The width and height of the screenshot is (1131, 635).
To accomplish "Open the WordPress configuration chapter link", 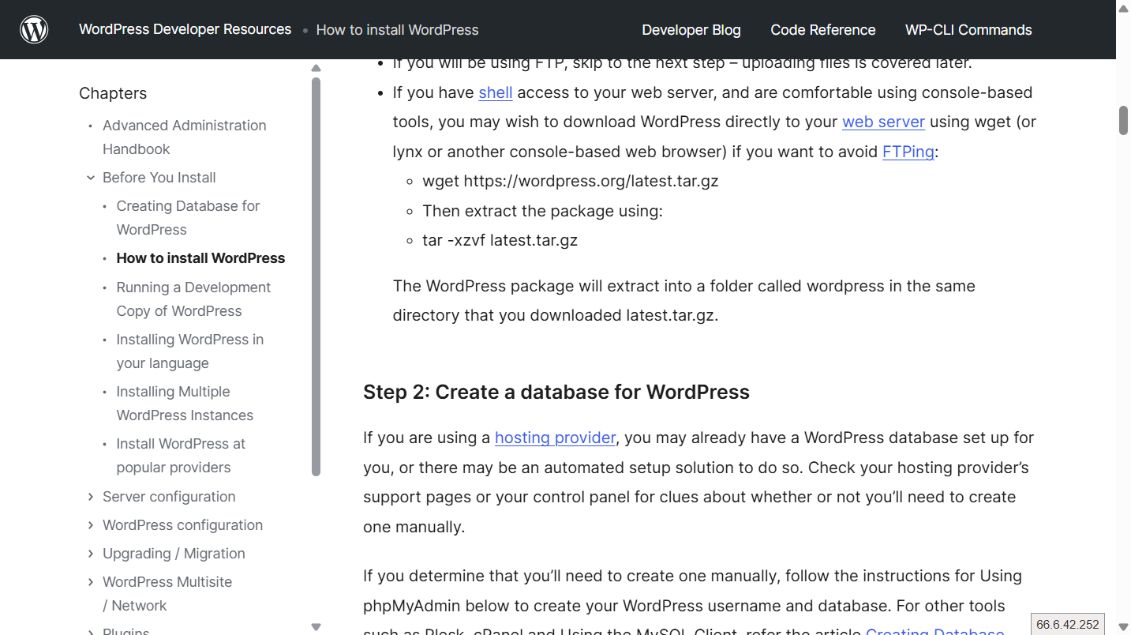I will tap(182, 525).
